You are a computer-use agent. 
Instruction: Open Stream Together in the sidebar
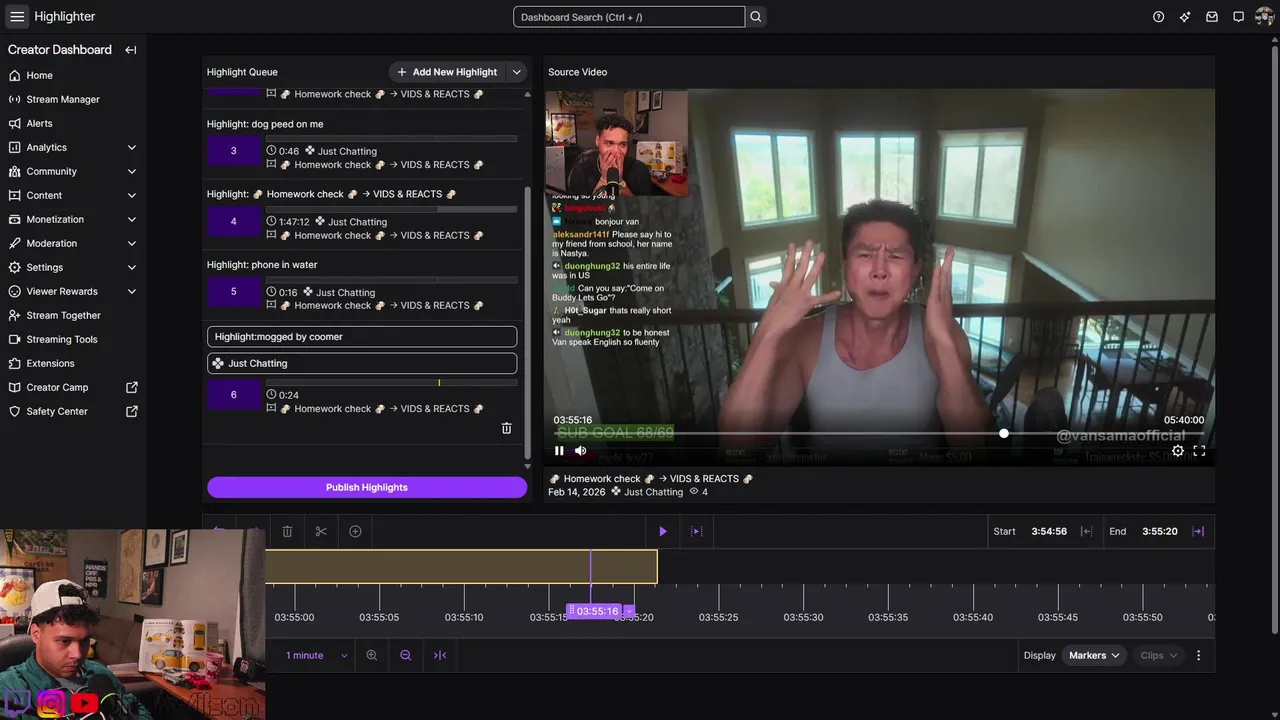click(63, 315)
